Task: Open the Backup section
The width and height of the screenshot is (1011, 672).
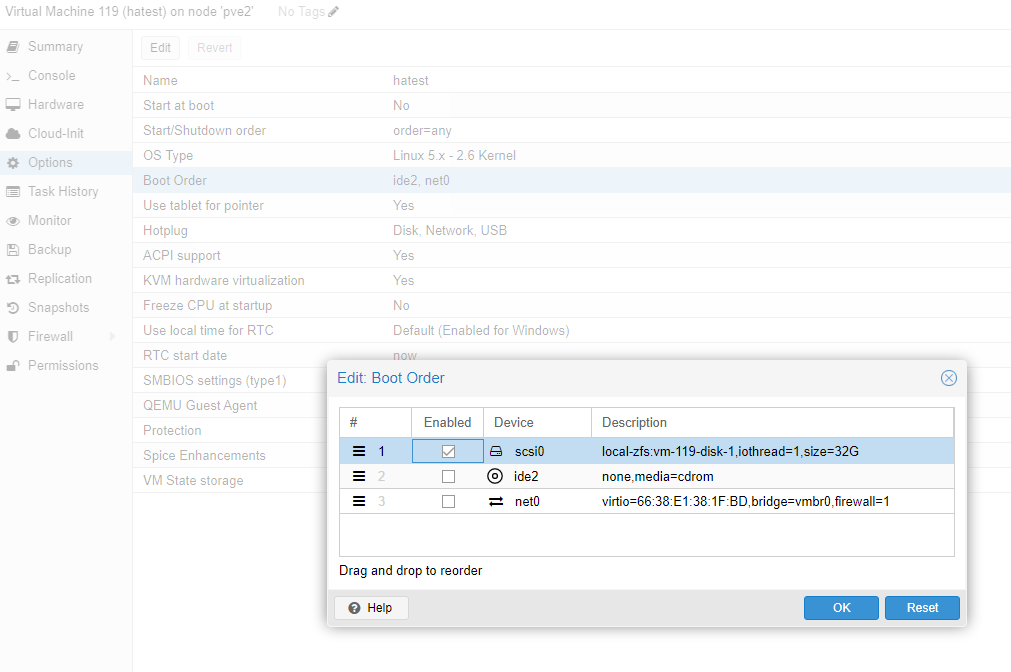Action: tap(66, 250)
